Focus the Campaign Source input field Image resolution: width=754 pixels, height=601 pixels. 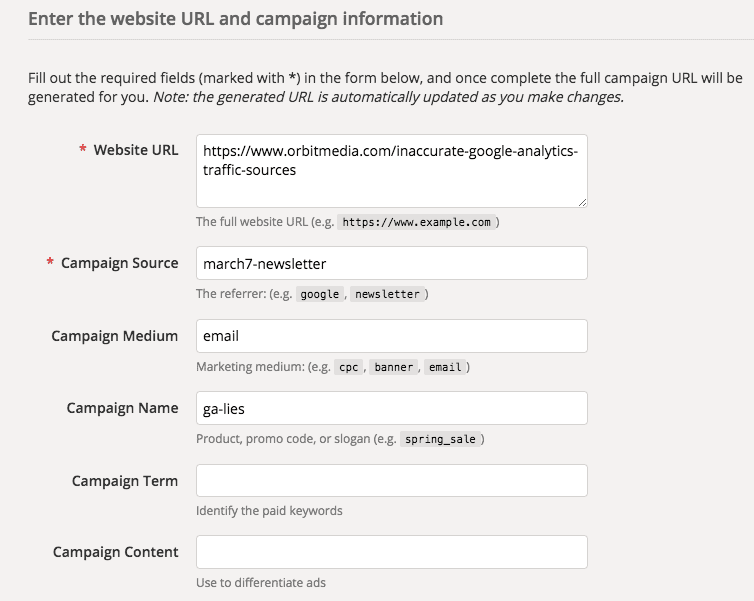391,263
